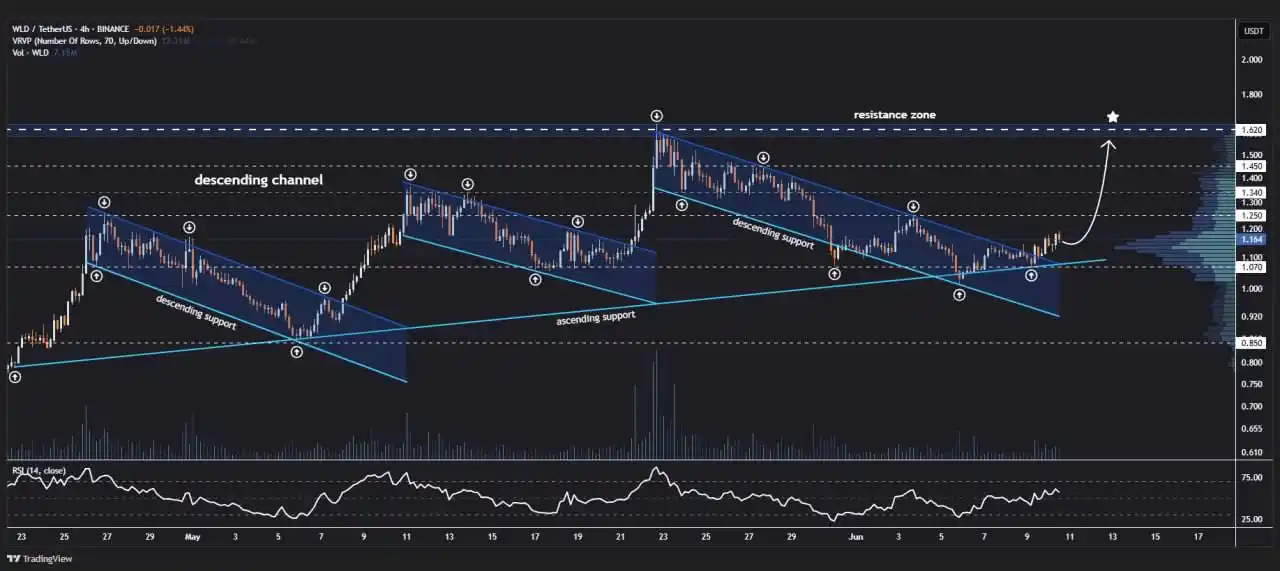Click the current price tag 1.164
The height and width of the screenshot is (571, 1280).
(x=1253, y=240)
